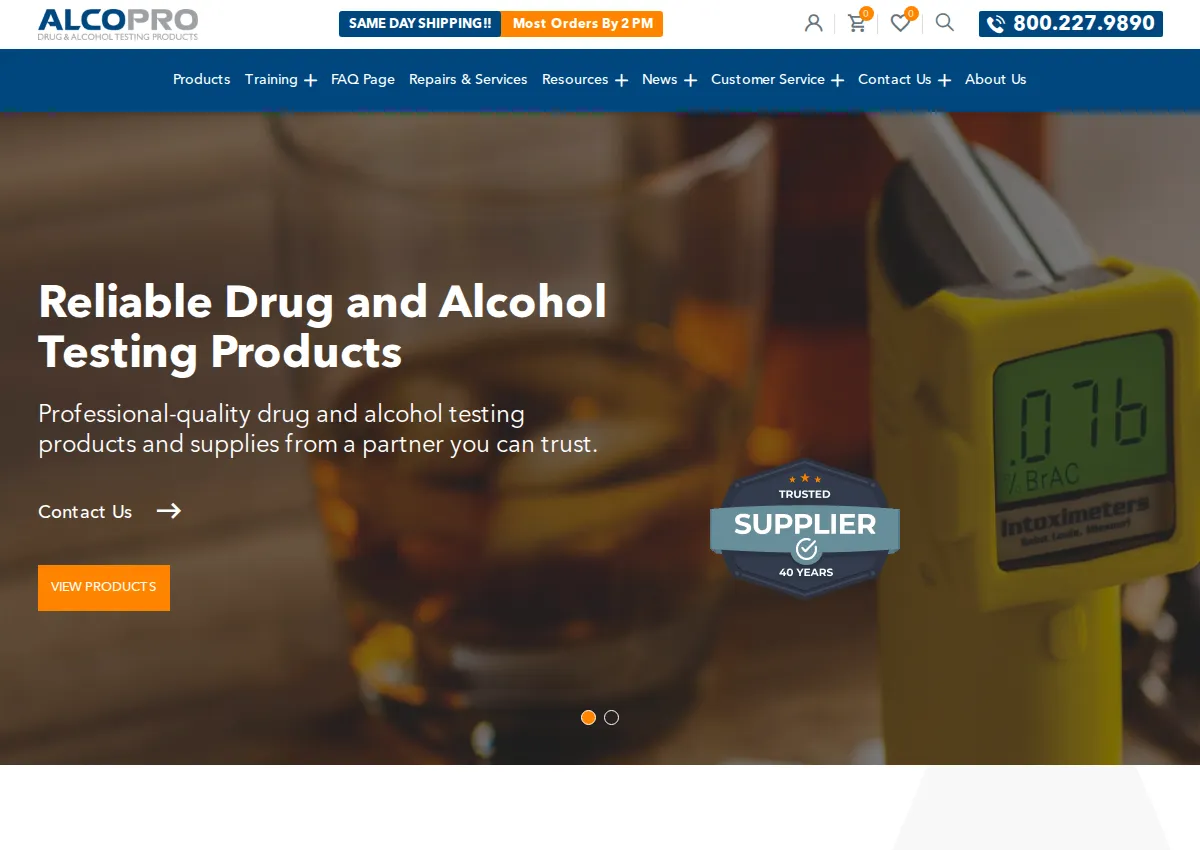Expand the Customer Service submenu plus
Screen dimensions: 1200x850
tap(837, 80)
